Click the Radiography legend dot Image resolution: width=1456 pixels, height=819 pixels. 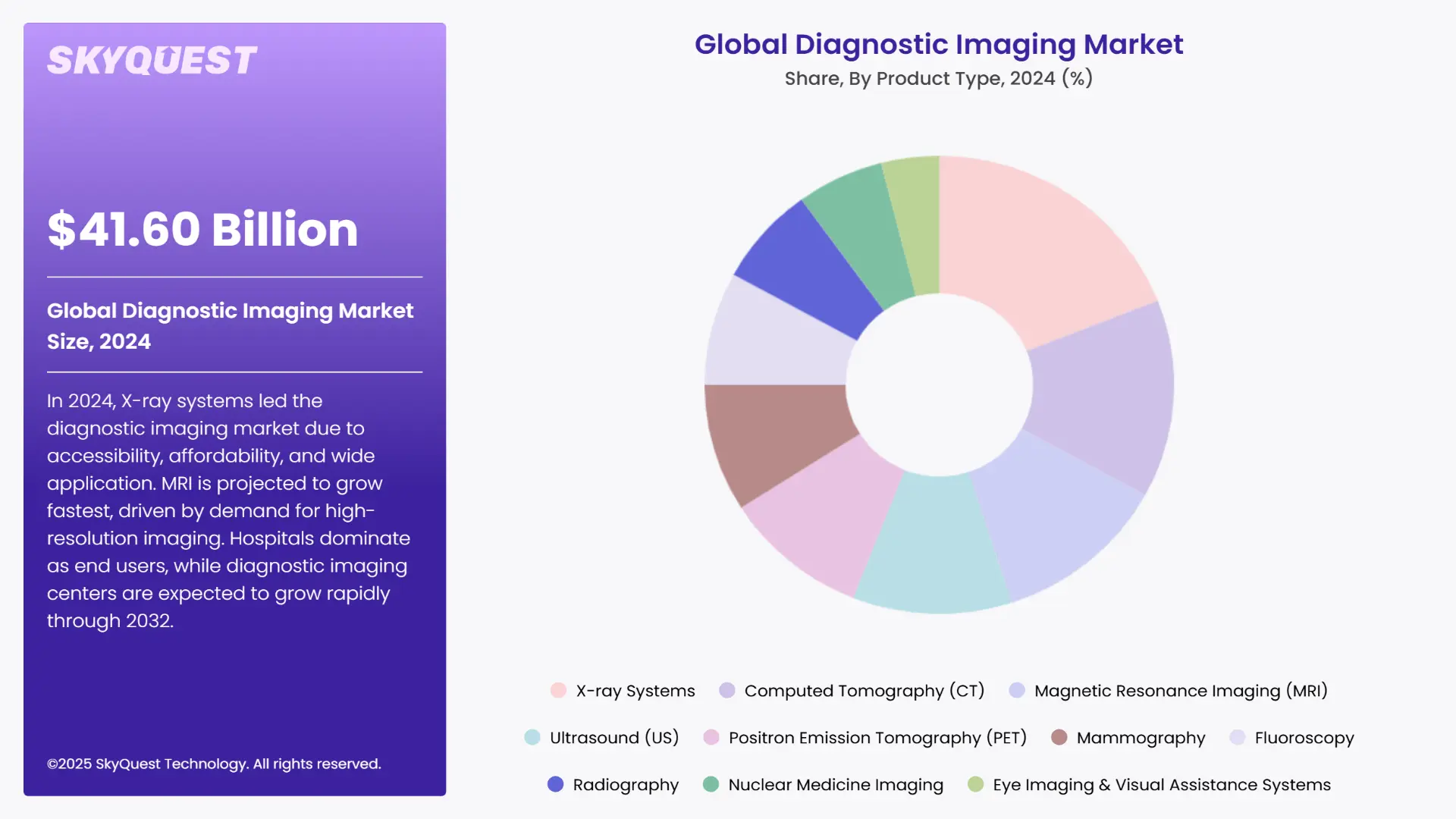pyautogui.click(x=556, y=784)
